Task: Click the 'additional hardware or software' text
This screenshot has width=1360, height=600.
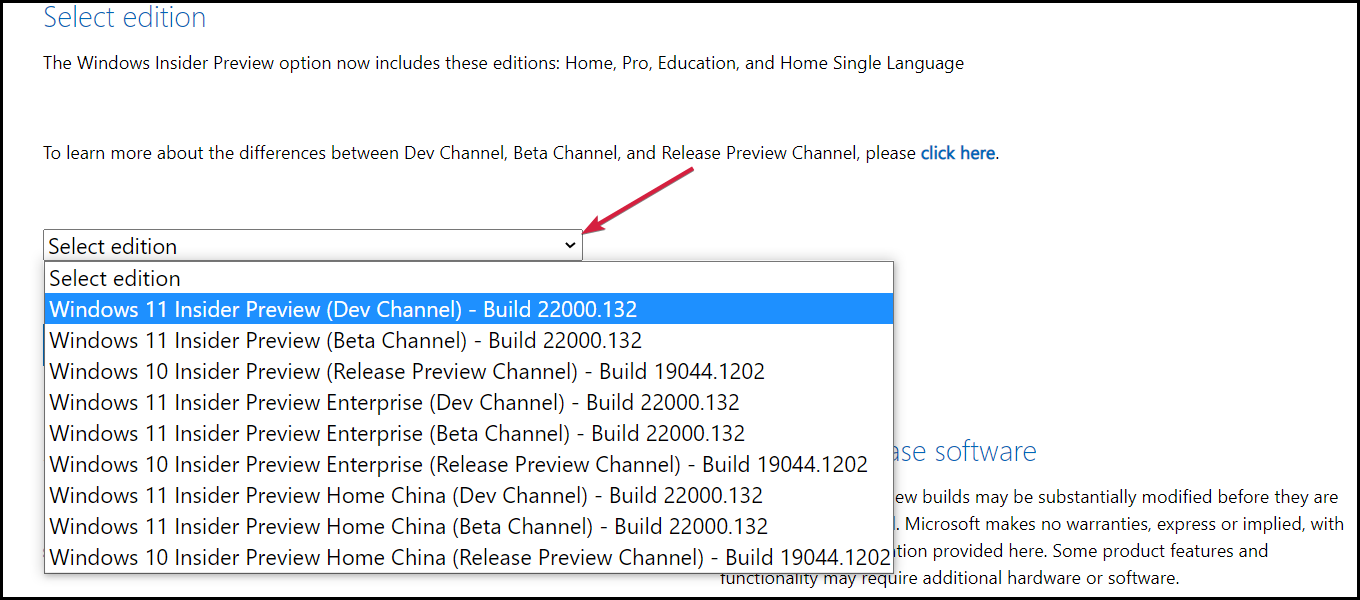Action: click(1040, 577)
